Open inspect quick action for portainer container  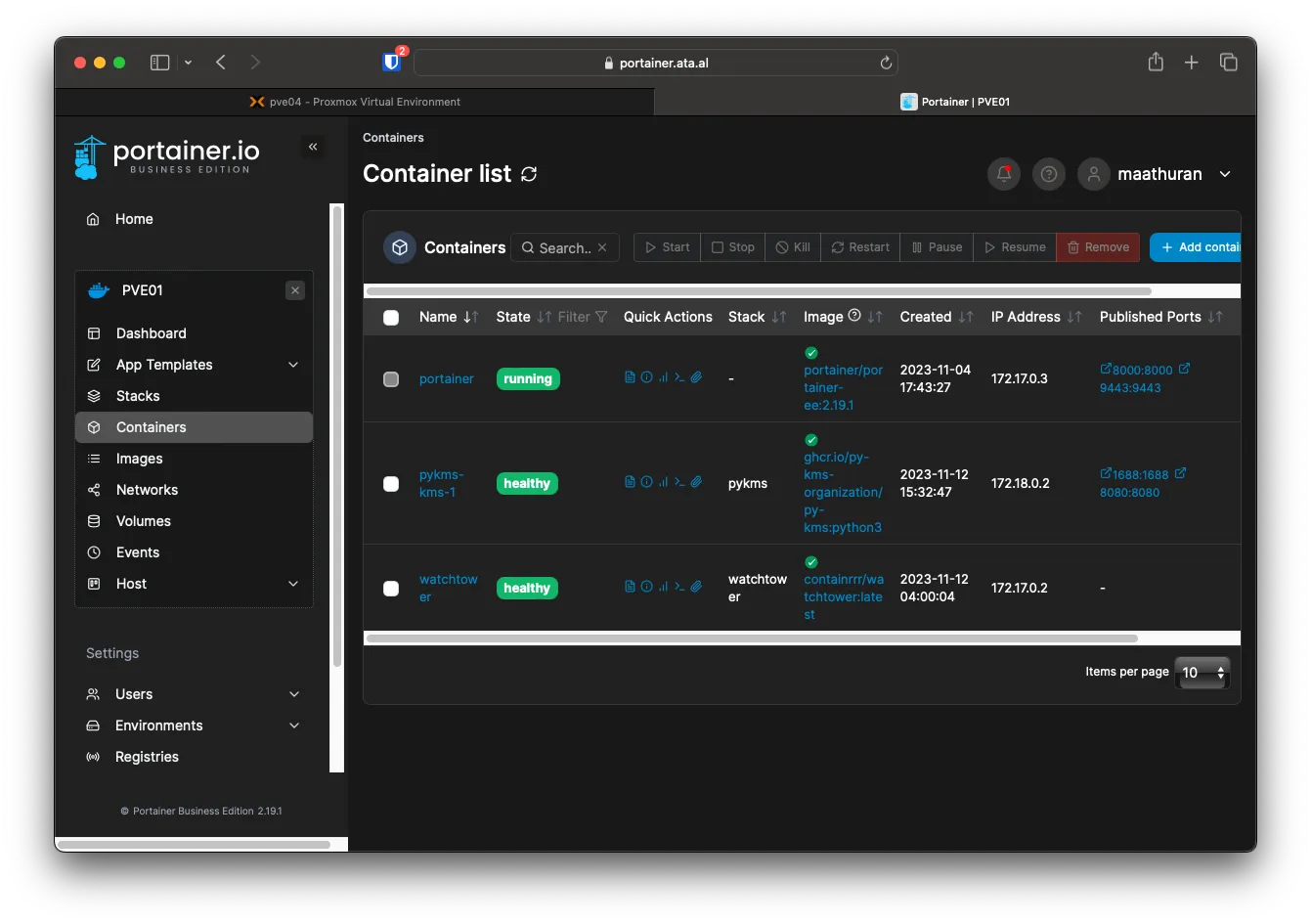[646, 377]
